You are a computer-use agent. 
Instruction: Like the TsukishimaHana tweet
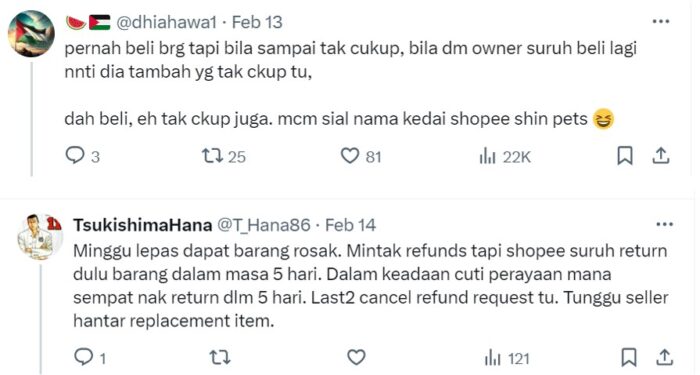click(356, 358)
